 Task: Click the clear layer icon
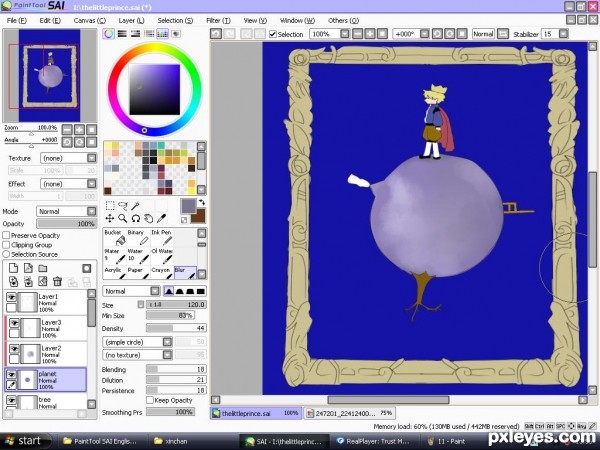tap(43, 282)
